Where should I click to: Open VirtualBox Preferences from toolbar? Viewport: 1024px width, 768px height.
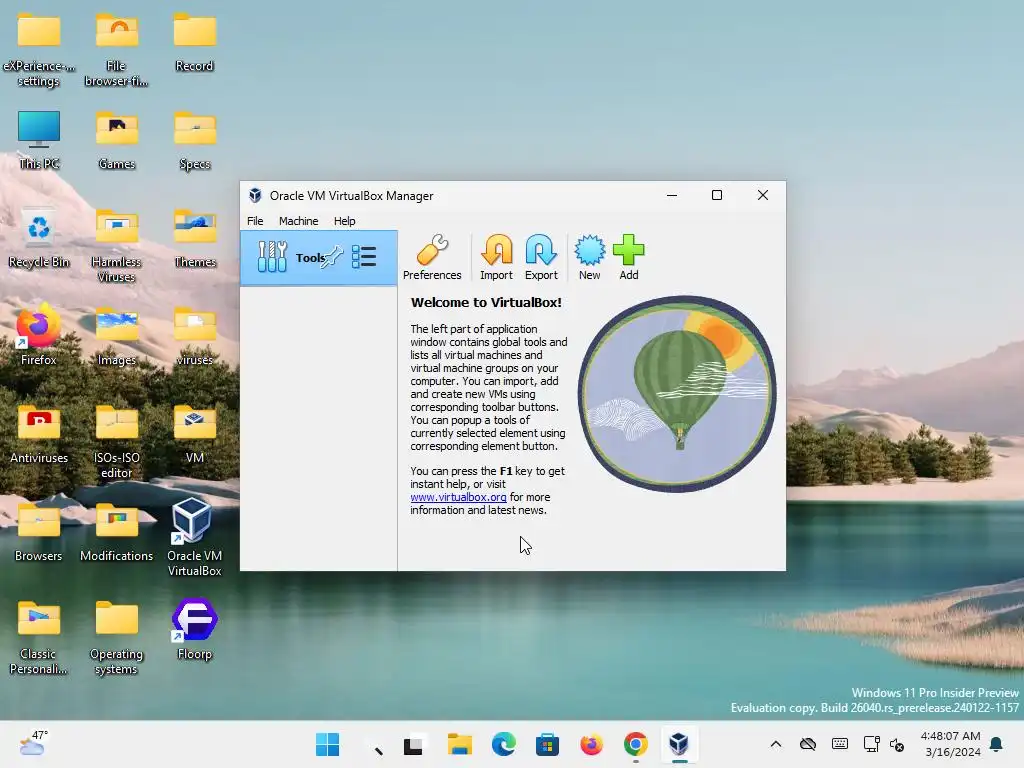(432, 257)
